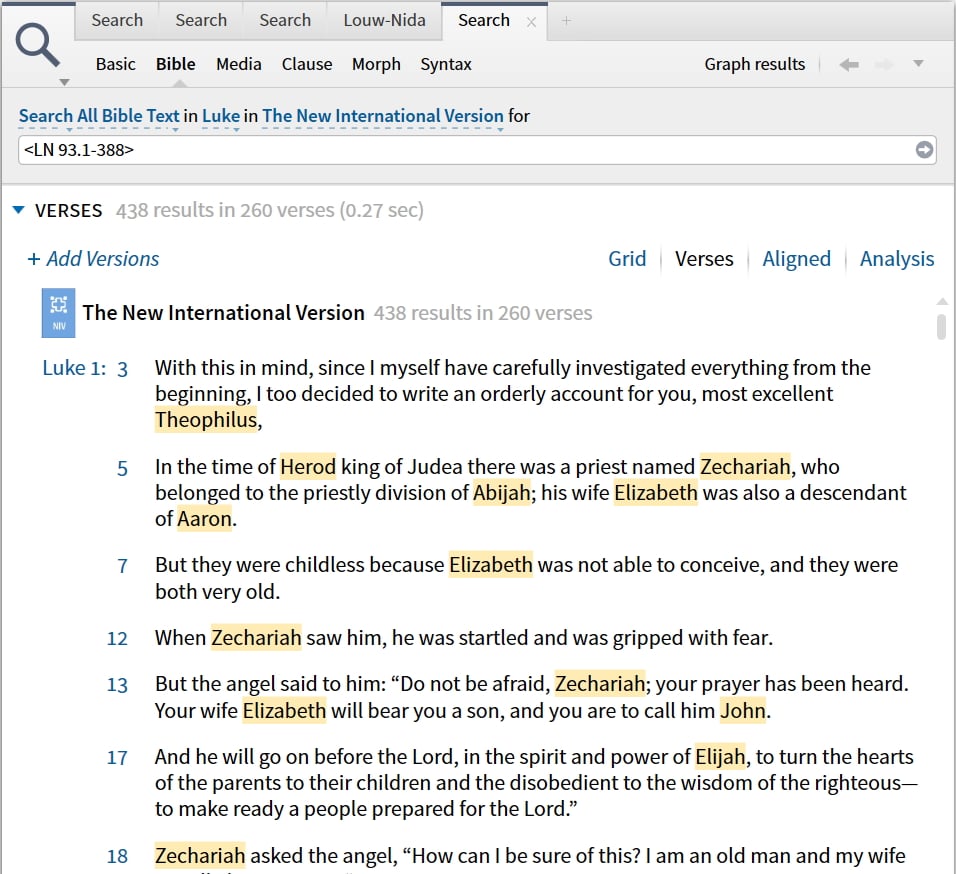Click Graph results
Image resolution: width=956 pixels, height=874 pixels.
click(x=754, y=64)
